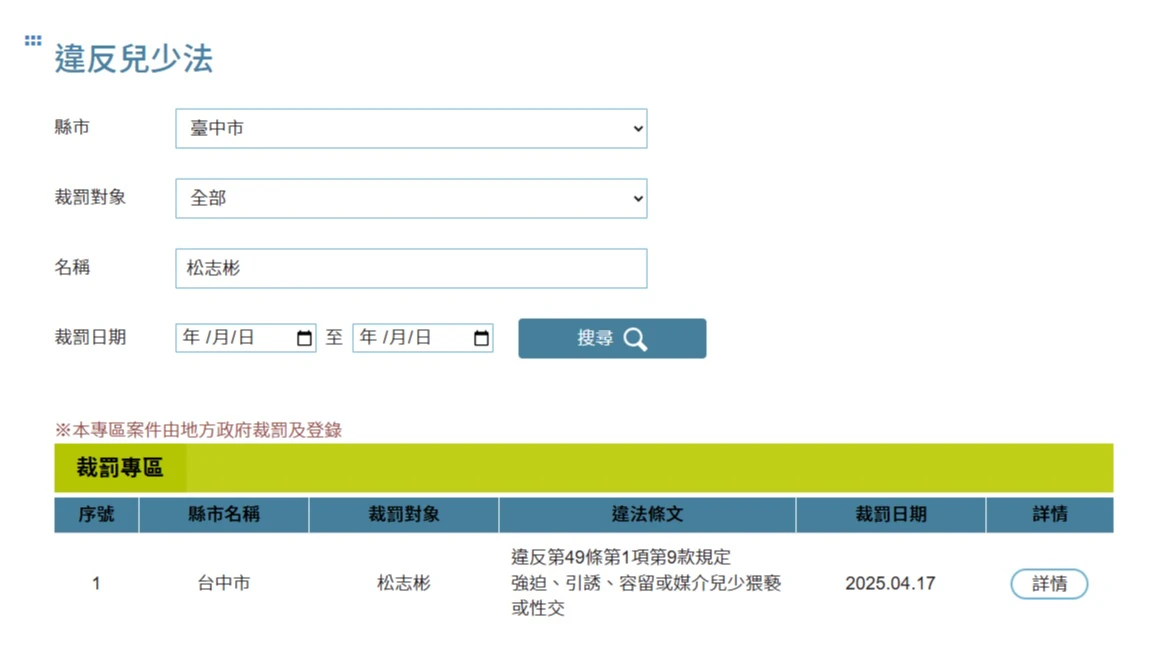This screenshot has width=1171, height=667.
Task: Focus the end date field after 至
Action: click(x=410, y=338)
